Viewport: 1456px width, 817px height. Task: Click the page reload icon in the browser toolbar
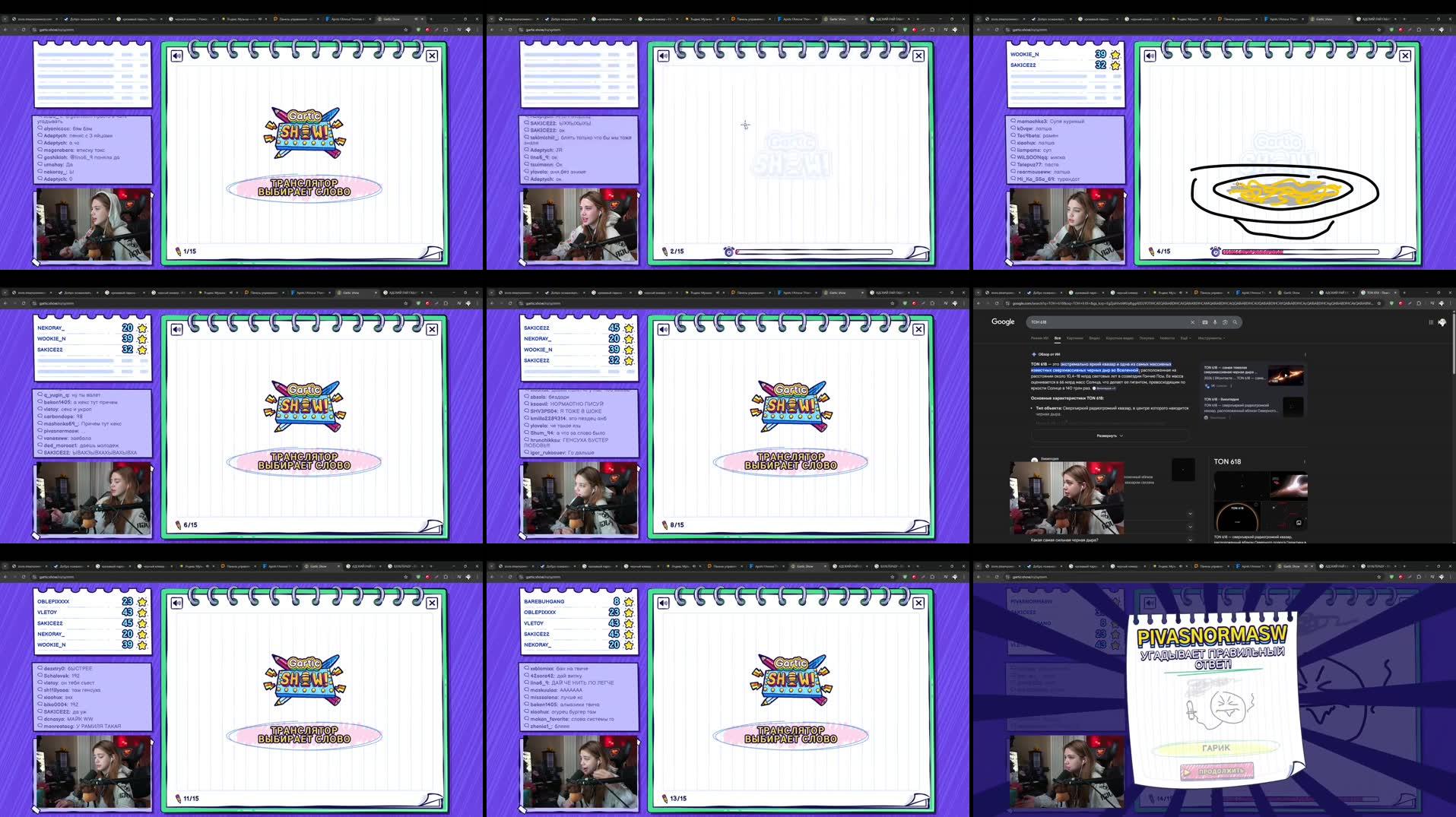997,303
